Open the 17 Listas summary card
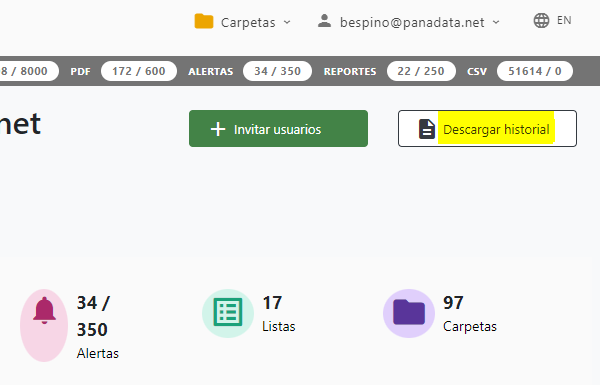The image size is (600, 385). tap(249, 313)
